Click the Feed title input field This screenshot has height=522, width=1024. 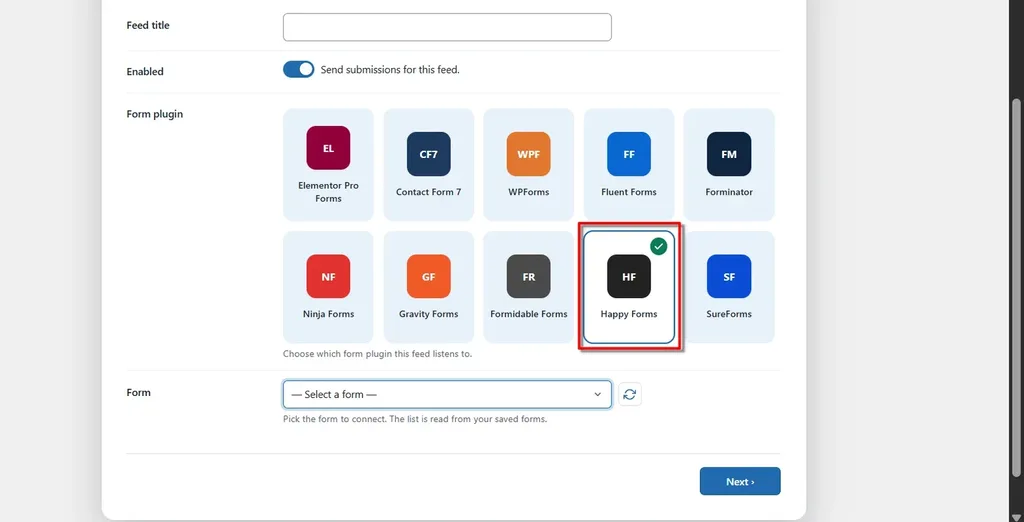[447, 27]
